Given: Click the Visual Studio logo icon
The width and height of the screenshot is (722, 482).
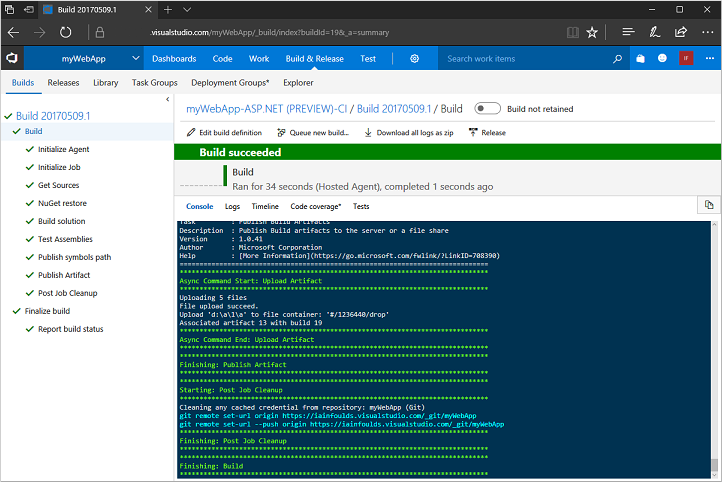Looking at the screenshot, I should [12, 58].
